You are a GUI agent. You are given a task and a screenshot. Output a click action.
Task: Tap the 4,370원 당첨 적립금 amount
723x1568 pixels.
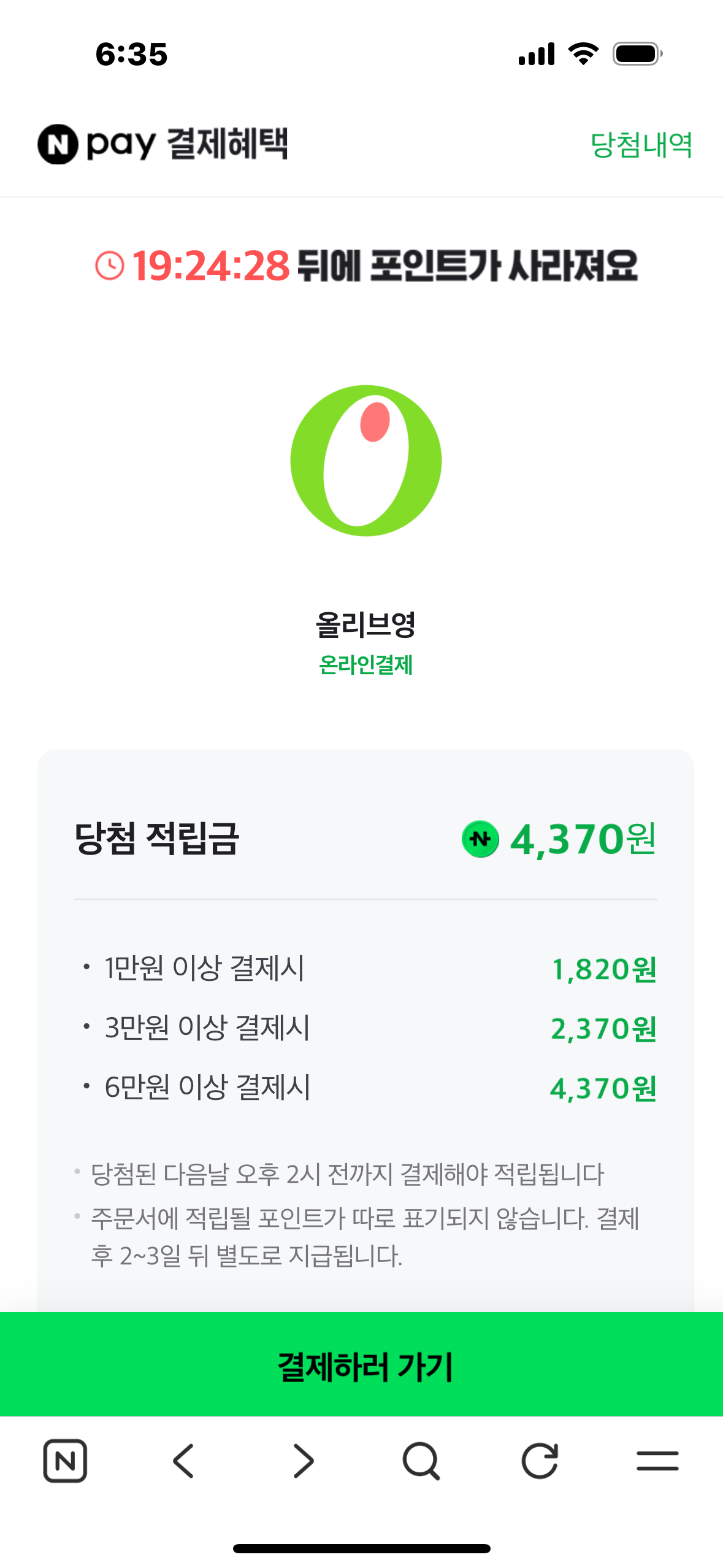(x=583, y=839)
